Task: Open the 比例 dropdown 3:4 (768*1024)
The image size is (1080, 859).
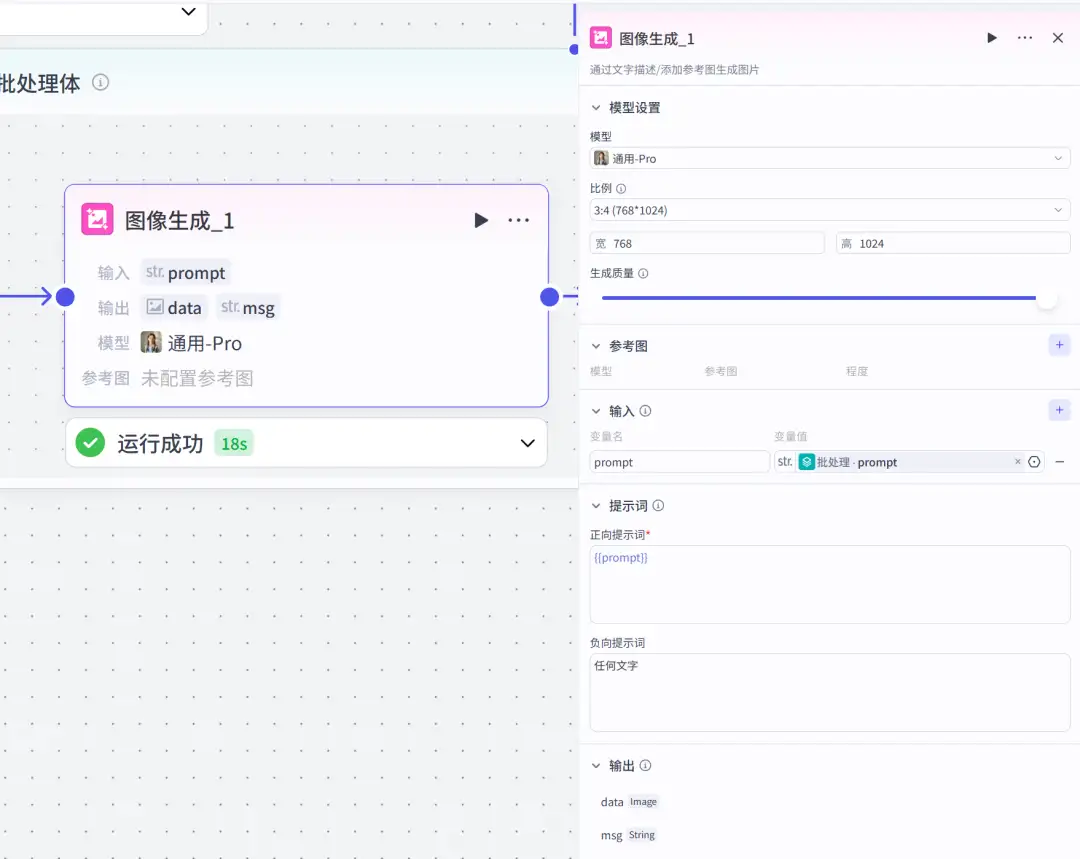Action: click(830, 210)
